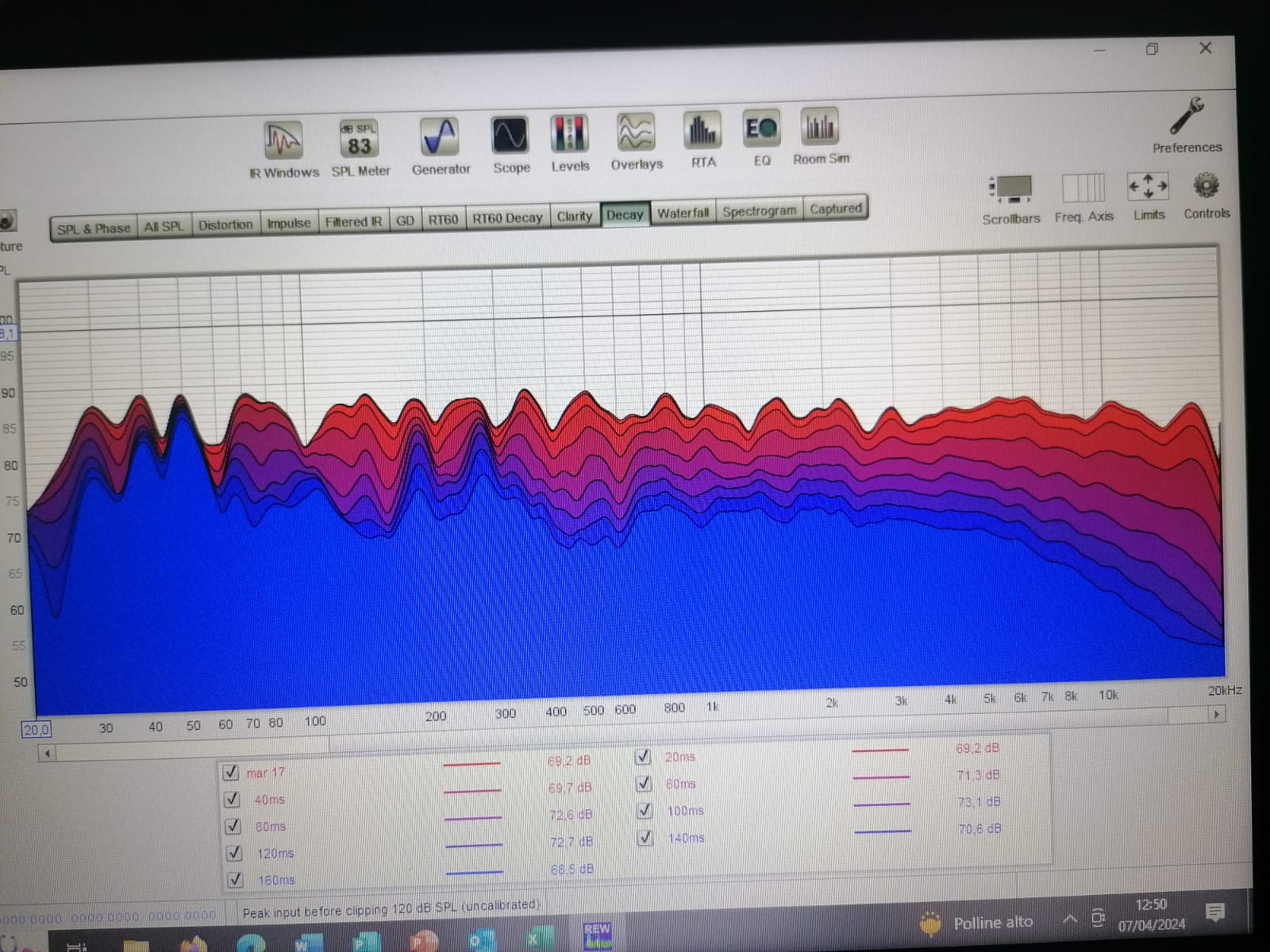Image resolution: width=1270 pixels, height=952 pixels.
Task: Open the IR Windows tool
Action: point(284,149)
